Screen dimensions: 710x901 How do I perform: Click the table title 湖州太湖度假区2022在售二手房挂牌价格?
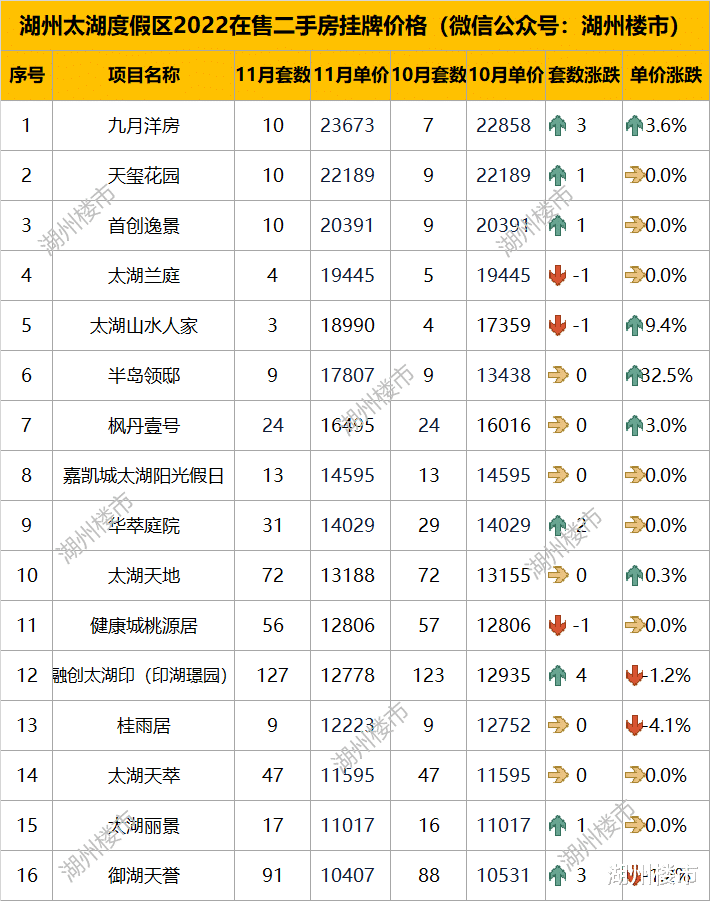point(223,26)
